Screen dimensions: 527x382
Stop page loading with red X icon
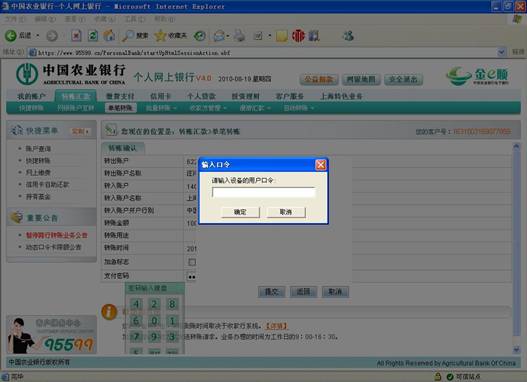[76, 36]
